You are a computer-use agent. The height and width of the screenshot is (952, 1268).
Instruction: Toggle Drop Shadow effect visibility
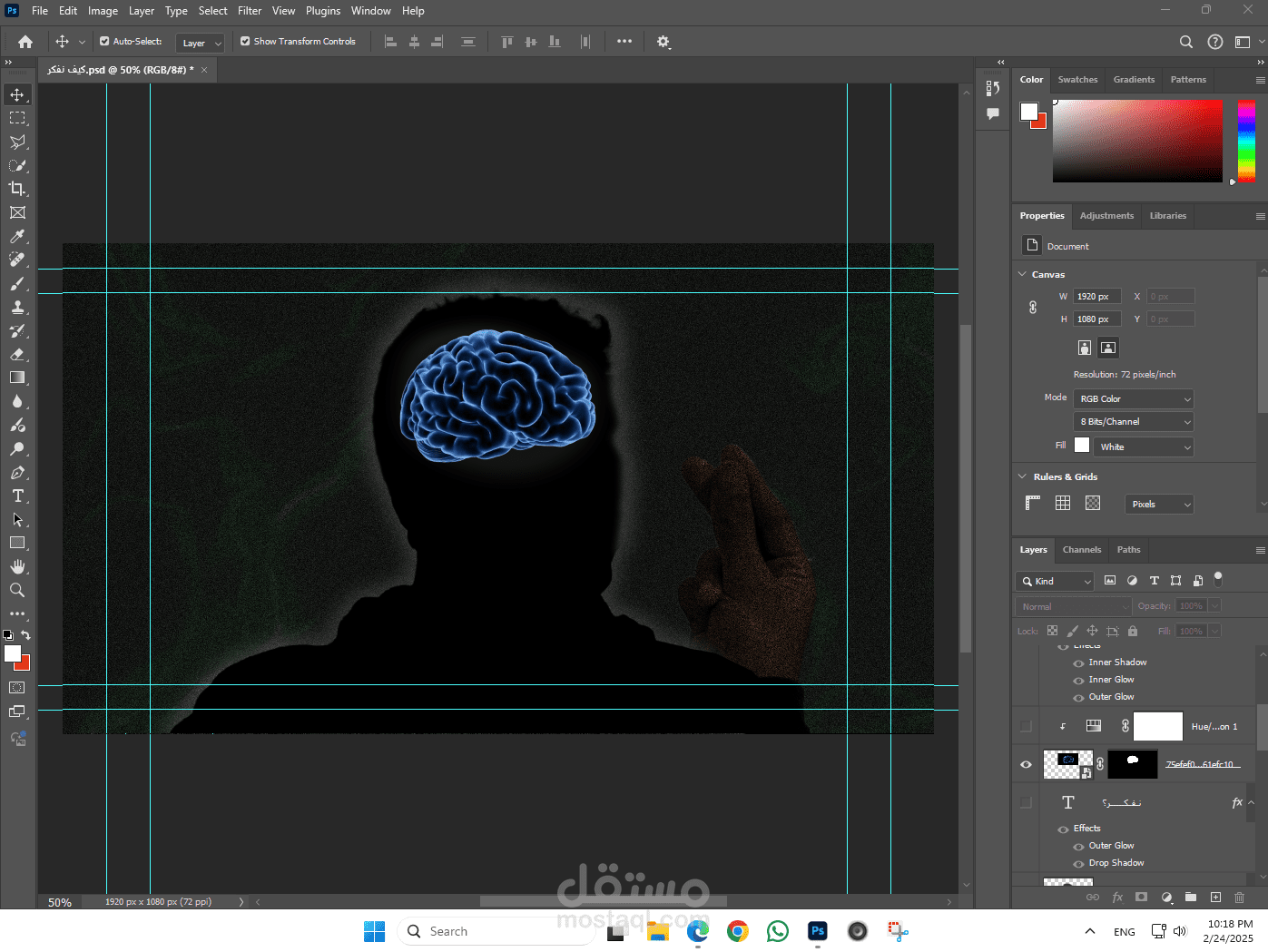coord(1078,864)
